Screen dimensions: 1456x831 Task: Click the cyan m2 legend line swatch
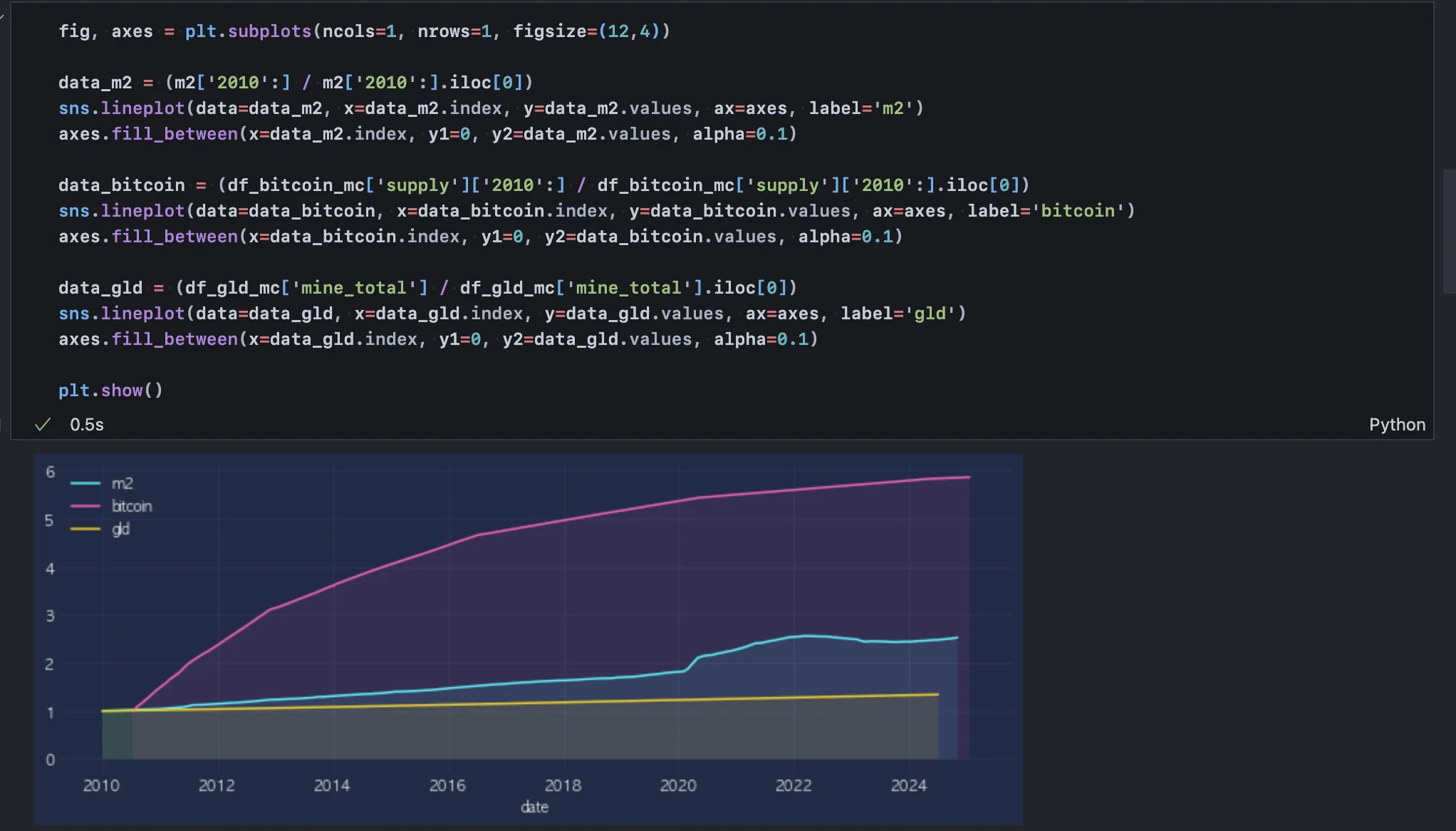85,483
